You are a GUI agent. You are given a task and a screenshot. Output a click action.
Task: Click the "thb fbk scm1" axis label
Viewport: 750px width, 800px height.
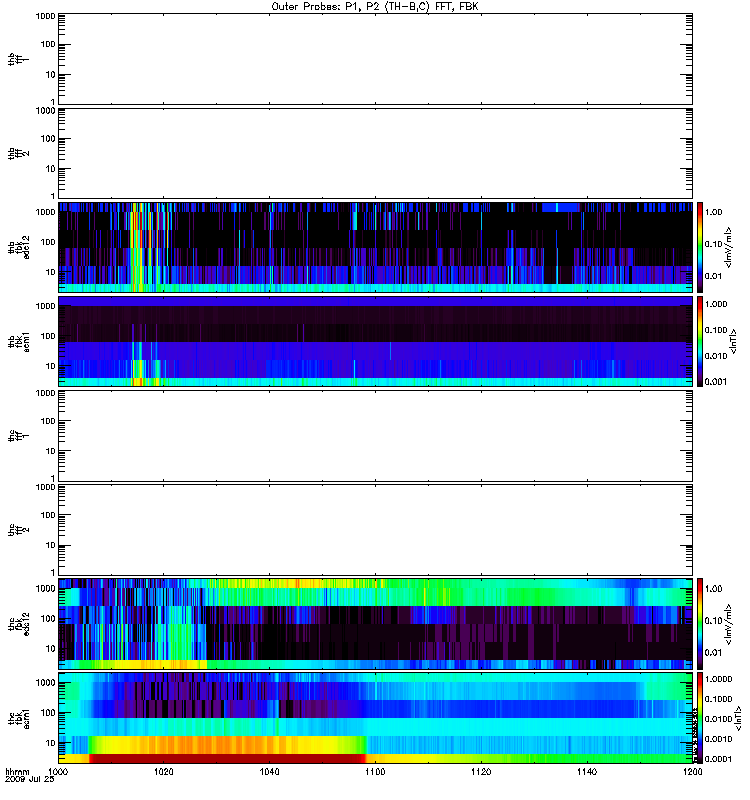pos(19,342)
